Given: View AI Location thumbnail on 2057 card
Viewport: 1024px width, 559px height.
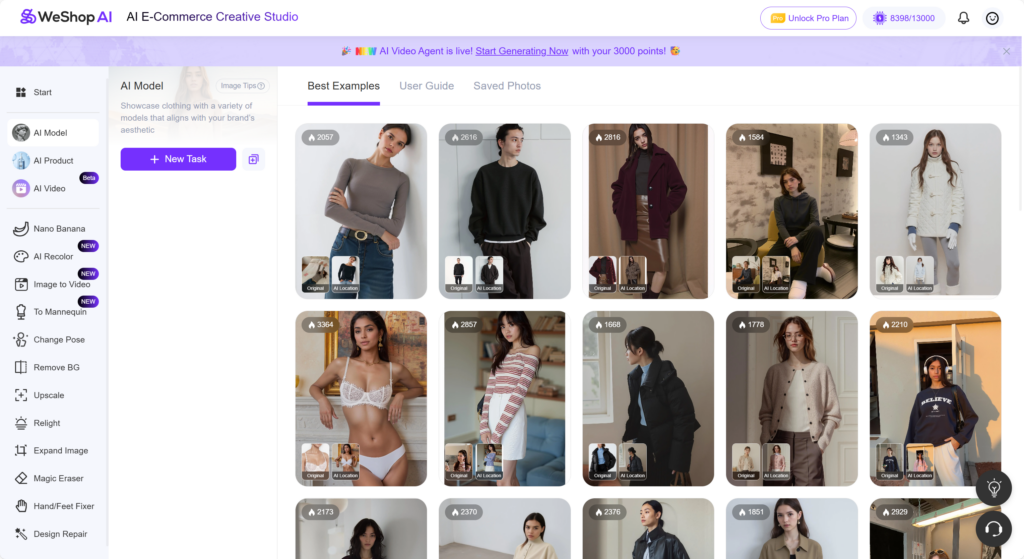Looking at the screenshot, I should (345, 274).
